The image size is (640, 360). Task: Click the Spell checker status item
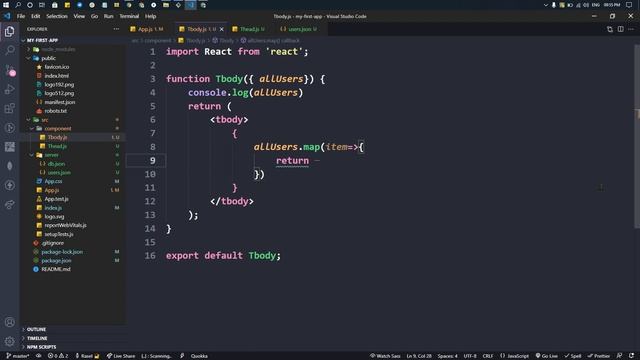[573, 356]
